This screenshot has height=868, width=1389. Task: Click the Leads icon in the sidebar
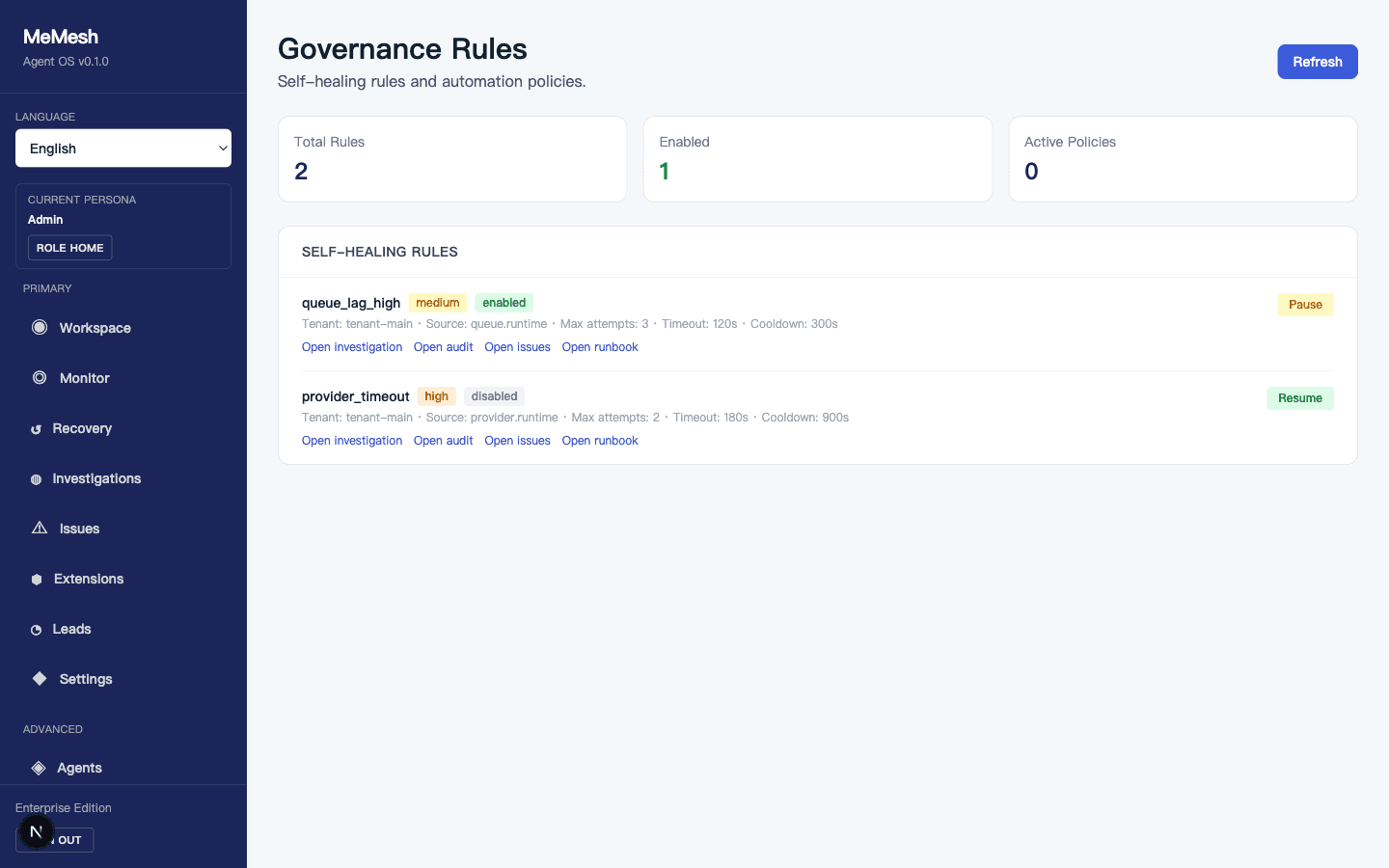pos(36,629)
